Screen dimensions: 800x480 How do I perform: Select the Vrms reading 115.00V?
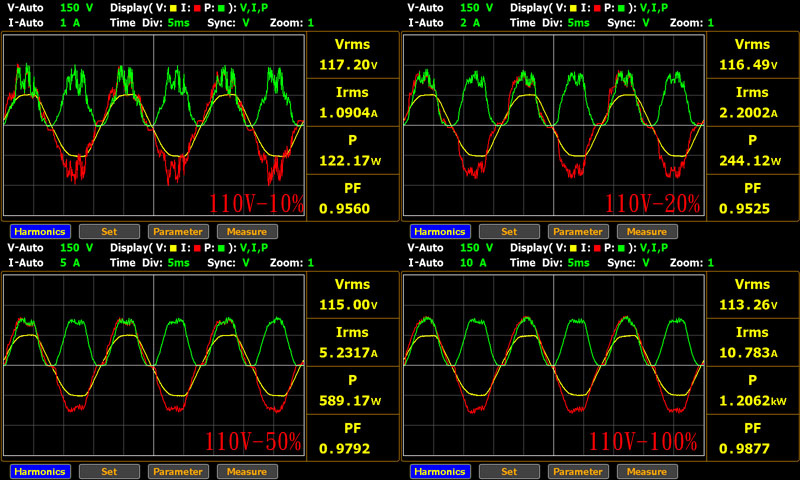[x=348, y=305]
